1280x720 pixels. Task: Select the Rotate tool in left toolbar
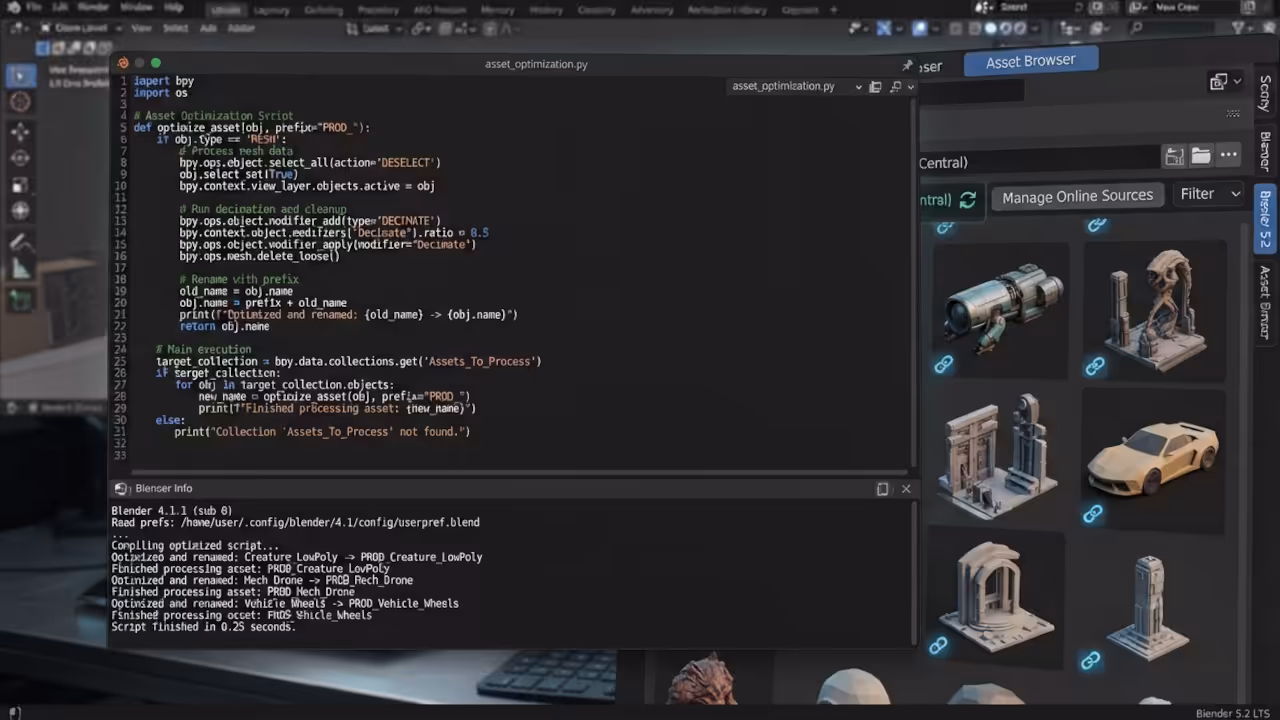click(x=20, y=158)
